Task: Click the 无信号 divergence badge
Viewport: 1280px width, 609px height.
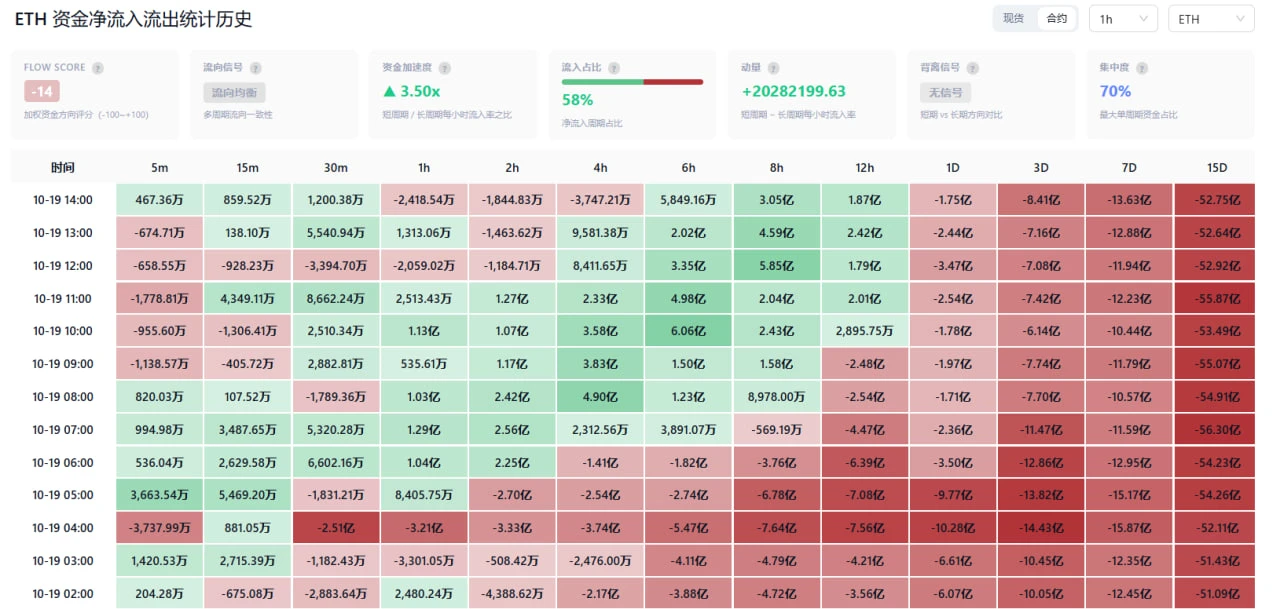Action: (x=945, y=93)
